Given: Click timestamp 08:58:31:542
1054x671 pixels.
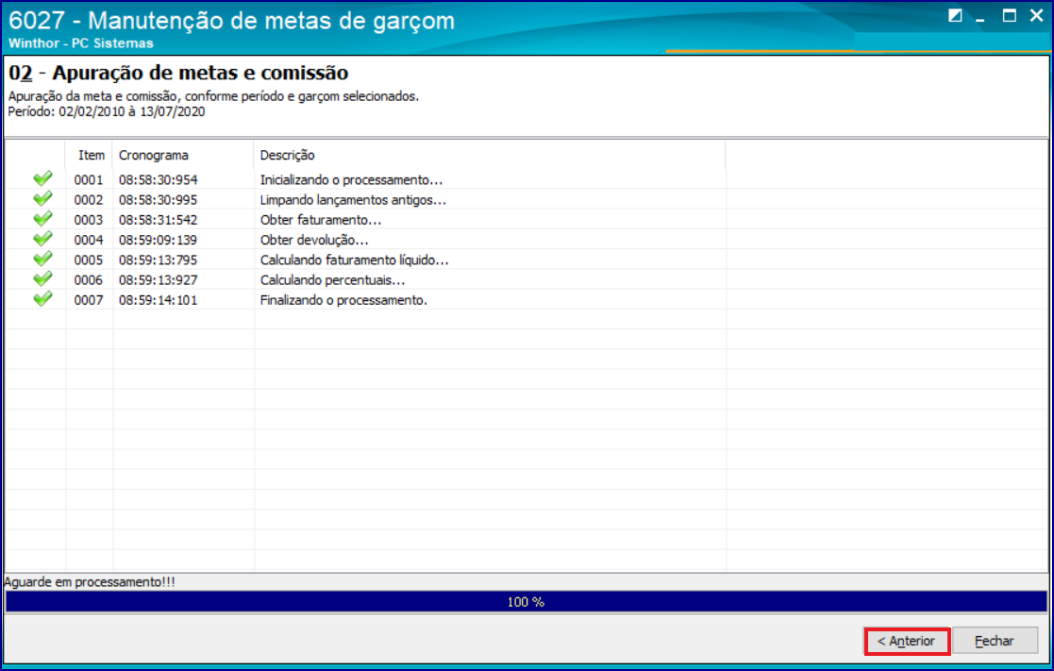Looking at the screenshot, I should click(x=158, y=221).
